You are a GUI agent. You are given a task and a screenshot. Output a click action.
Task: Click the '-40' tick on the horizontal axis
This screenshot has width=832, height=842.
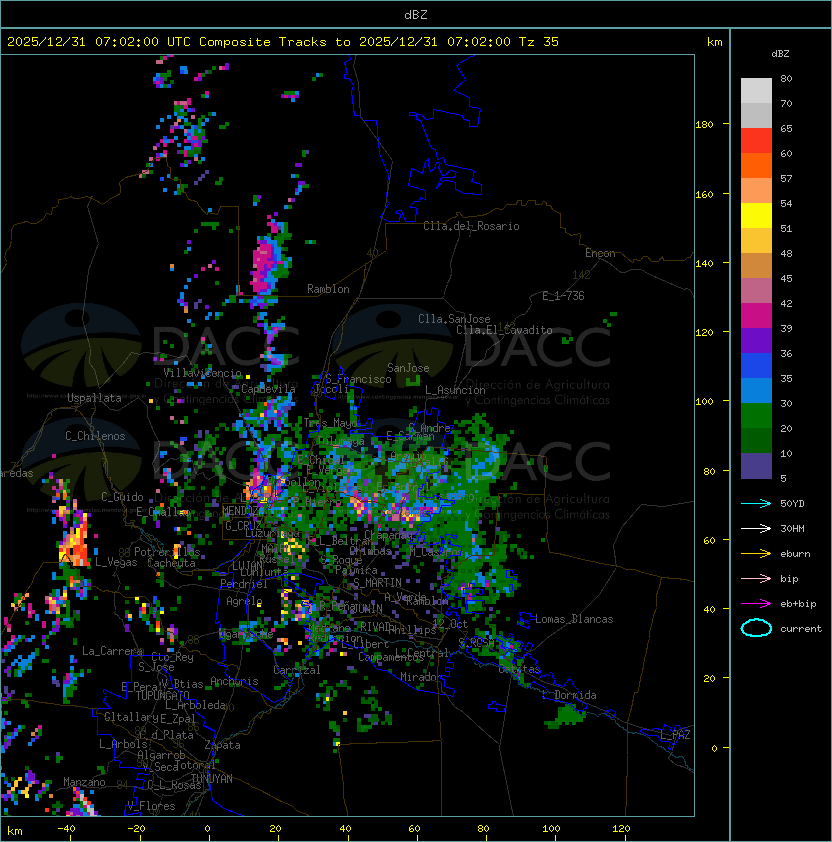[x=66, y=829]
